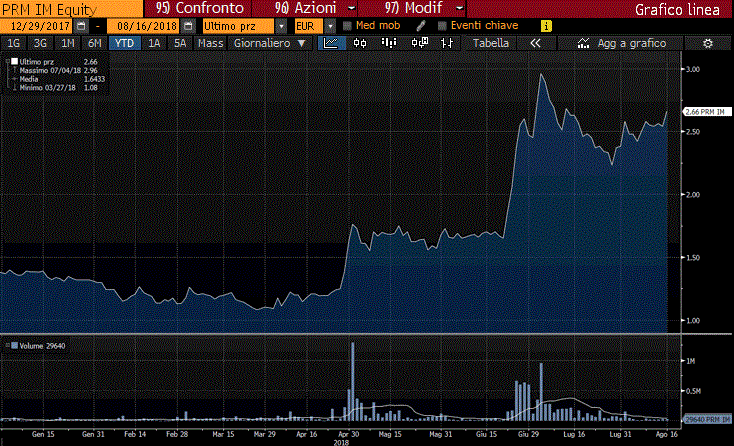
Task: Toggle Volume series legend box
Action: [15, 346]
